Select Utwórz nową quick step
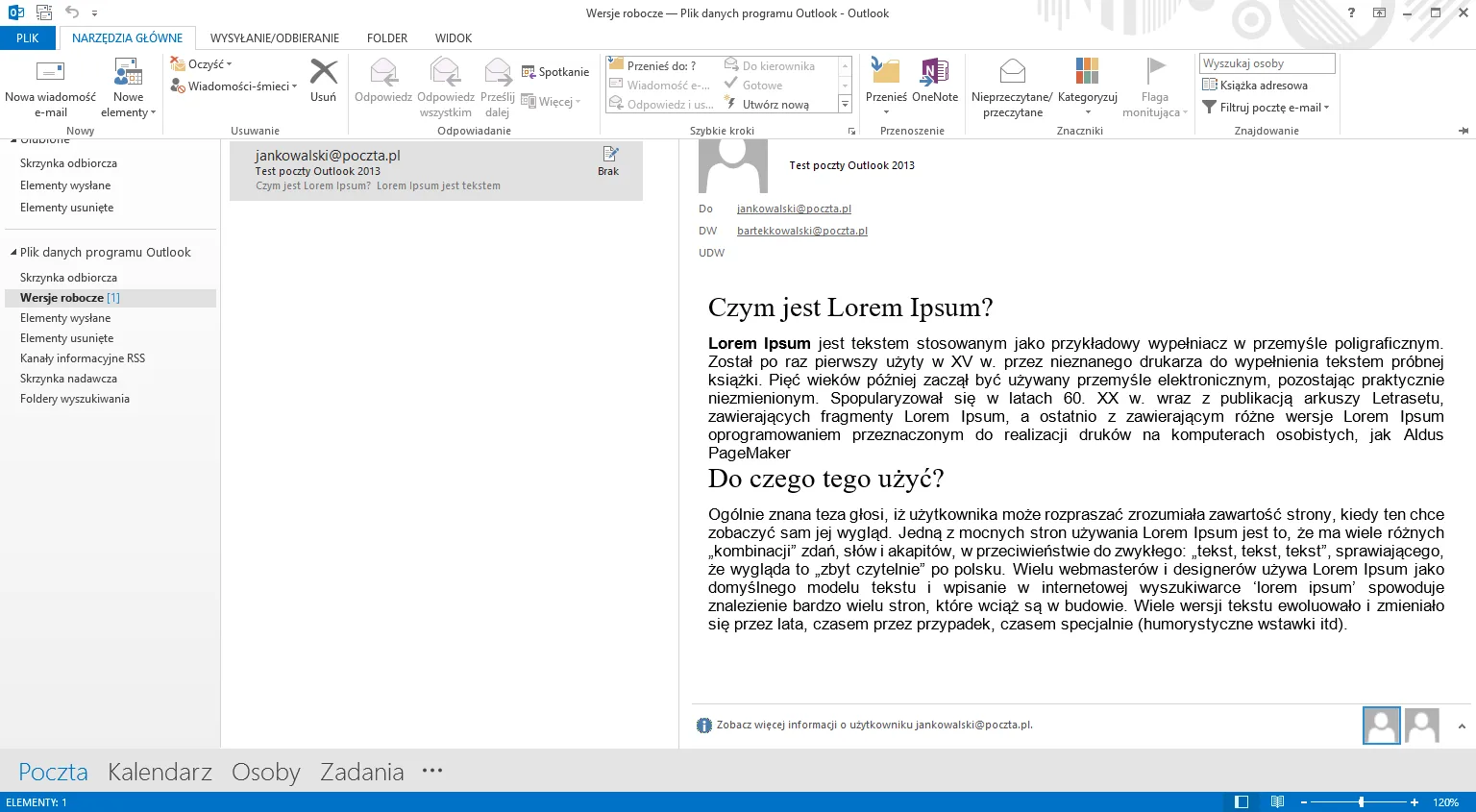Screen dimensions: 1476x812 (775, 104)
